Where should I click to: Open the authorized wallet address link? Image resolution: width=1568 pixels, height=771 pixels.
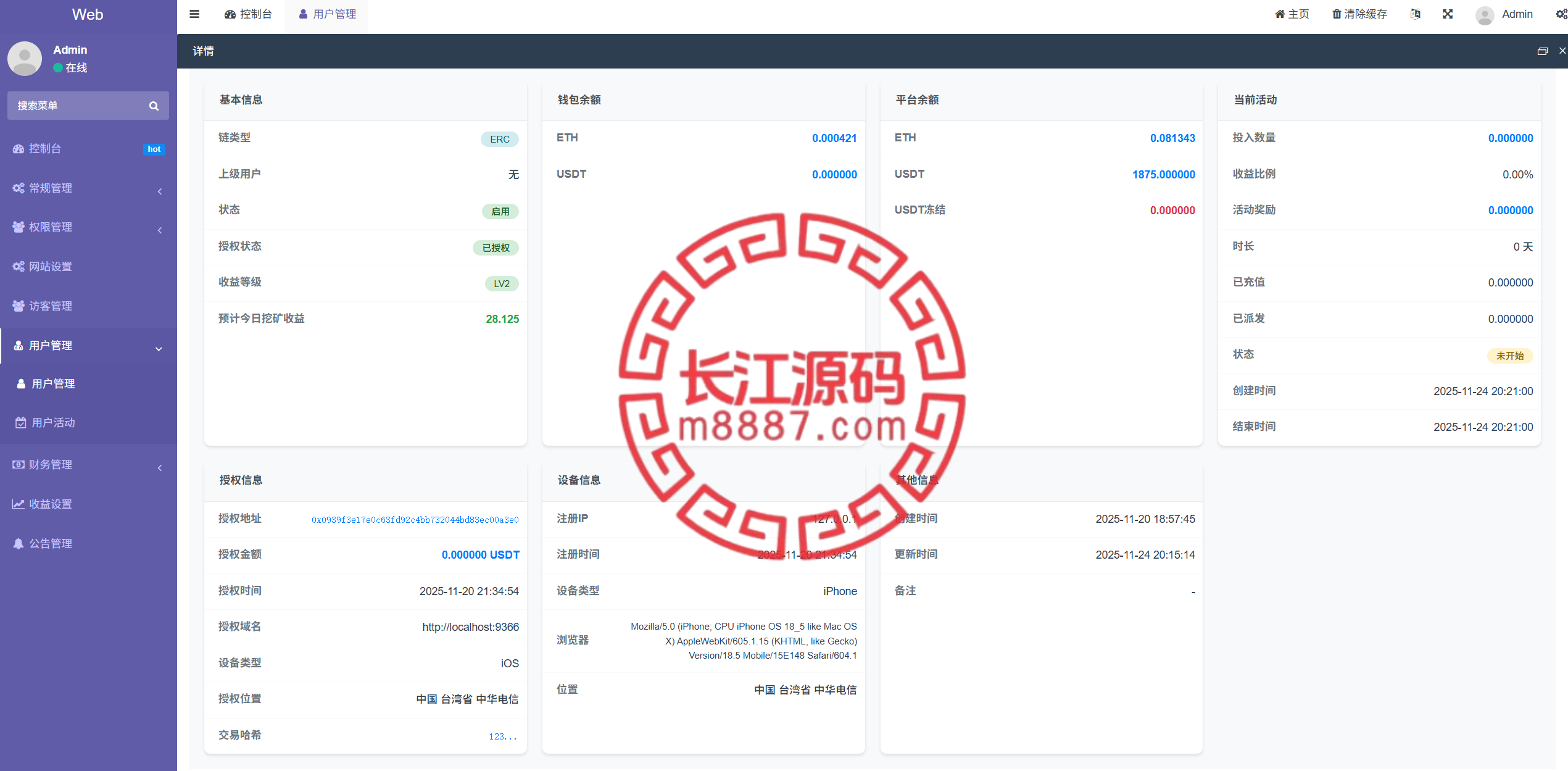point(415,520)
